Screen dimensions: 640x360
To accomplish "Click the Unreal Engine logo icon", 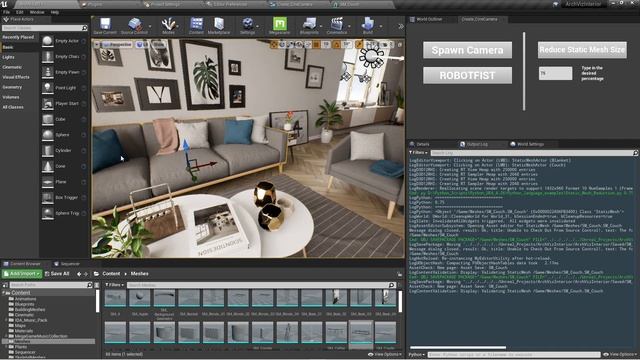I will [4, 4].
